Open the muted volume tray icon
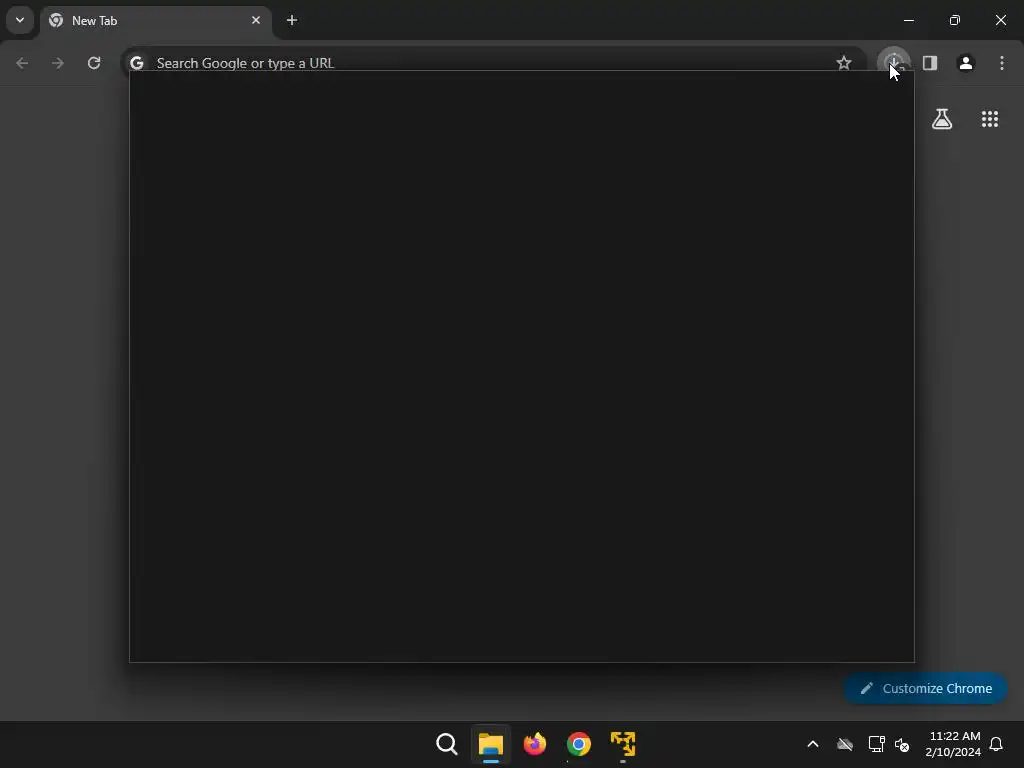This screenshot has height=768, width=1024. (902, 744)
